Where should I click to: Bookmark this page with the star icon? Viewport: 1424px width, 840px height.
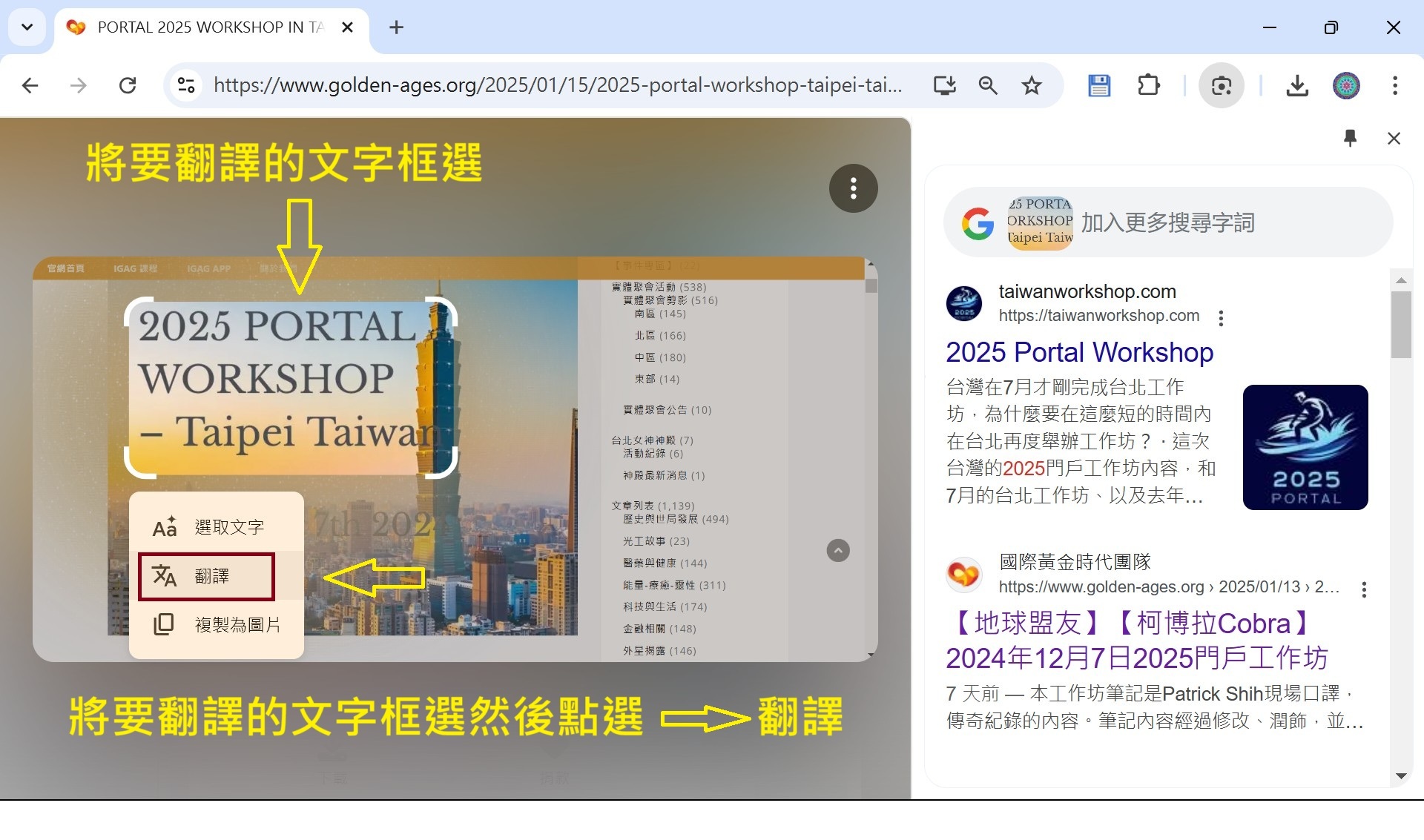[1032, 86]
